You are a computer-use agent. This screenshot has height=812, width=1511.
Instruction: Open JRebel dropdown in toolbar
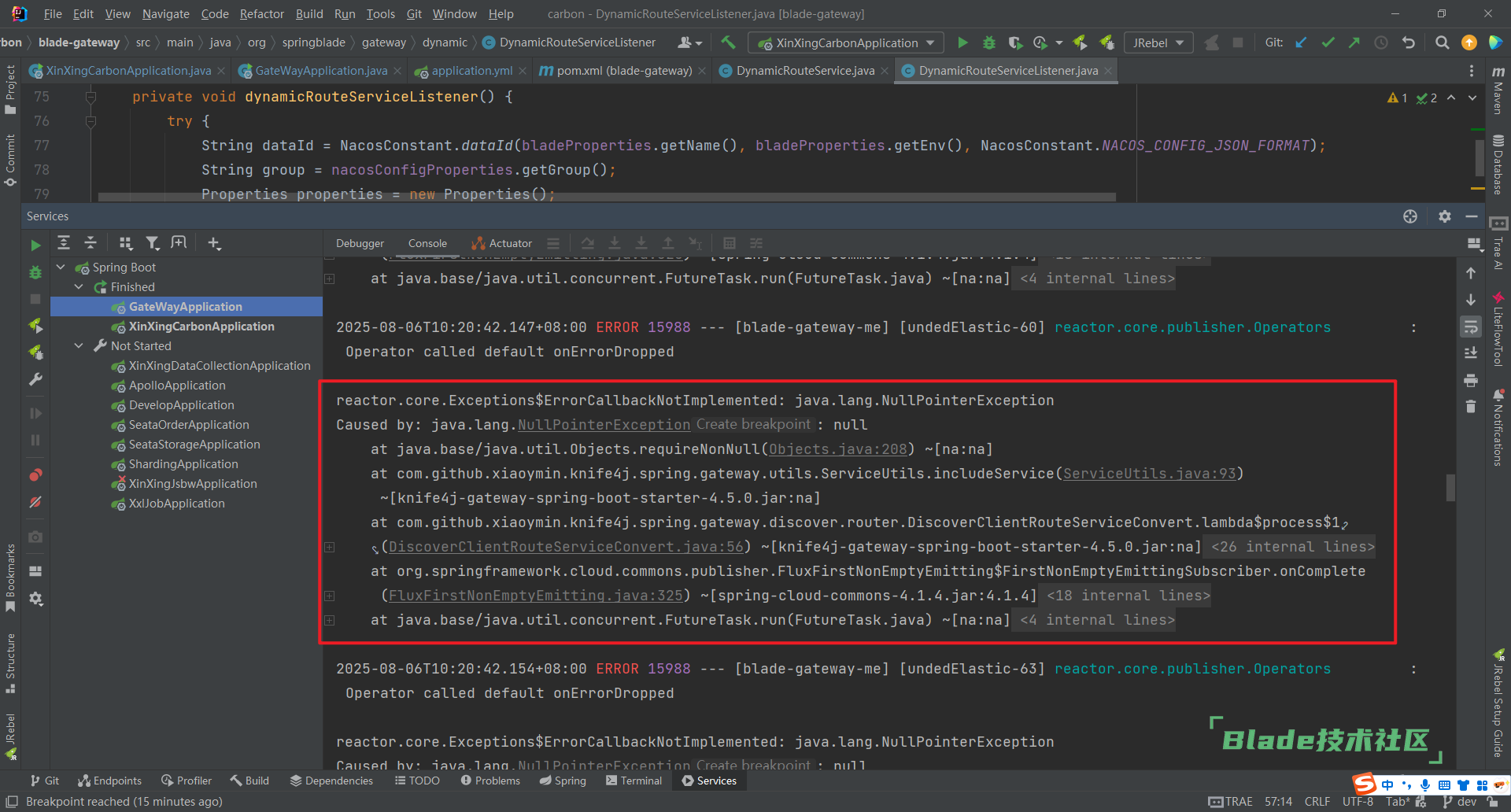[1158, 42]
